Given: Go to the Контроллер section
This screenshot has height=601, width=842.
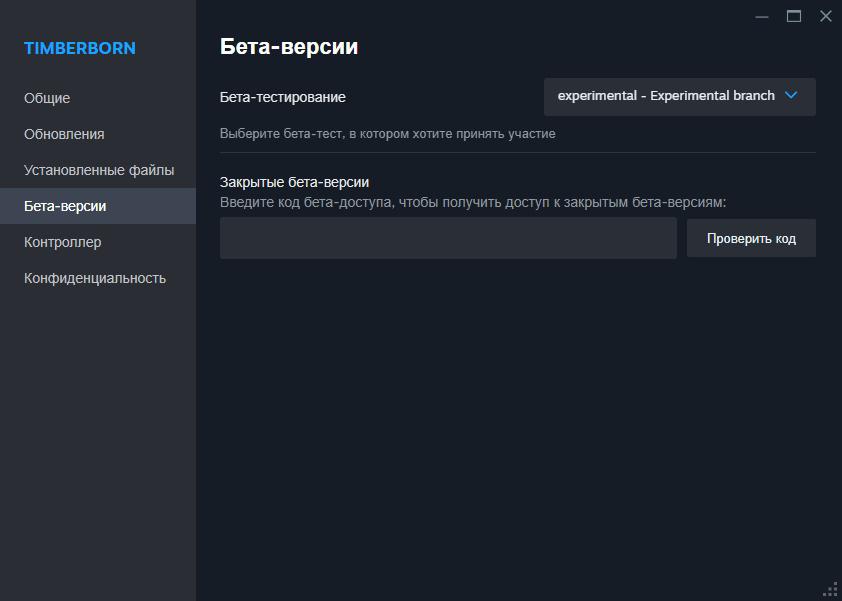Looking at the screenshot, I should pos(98,242).
